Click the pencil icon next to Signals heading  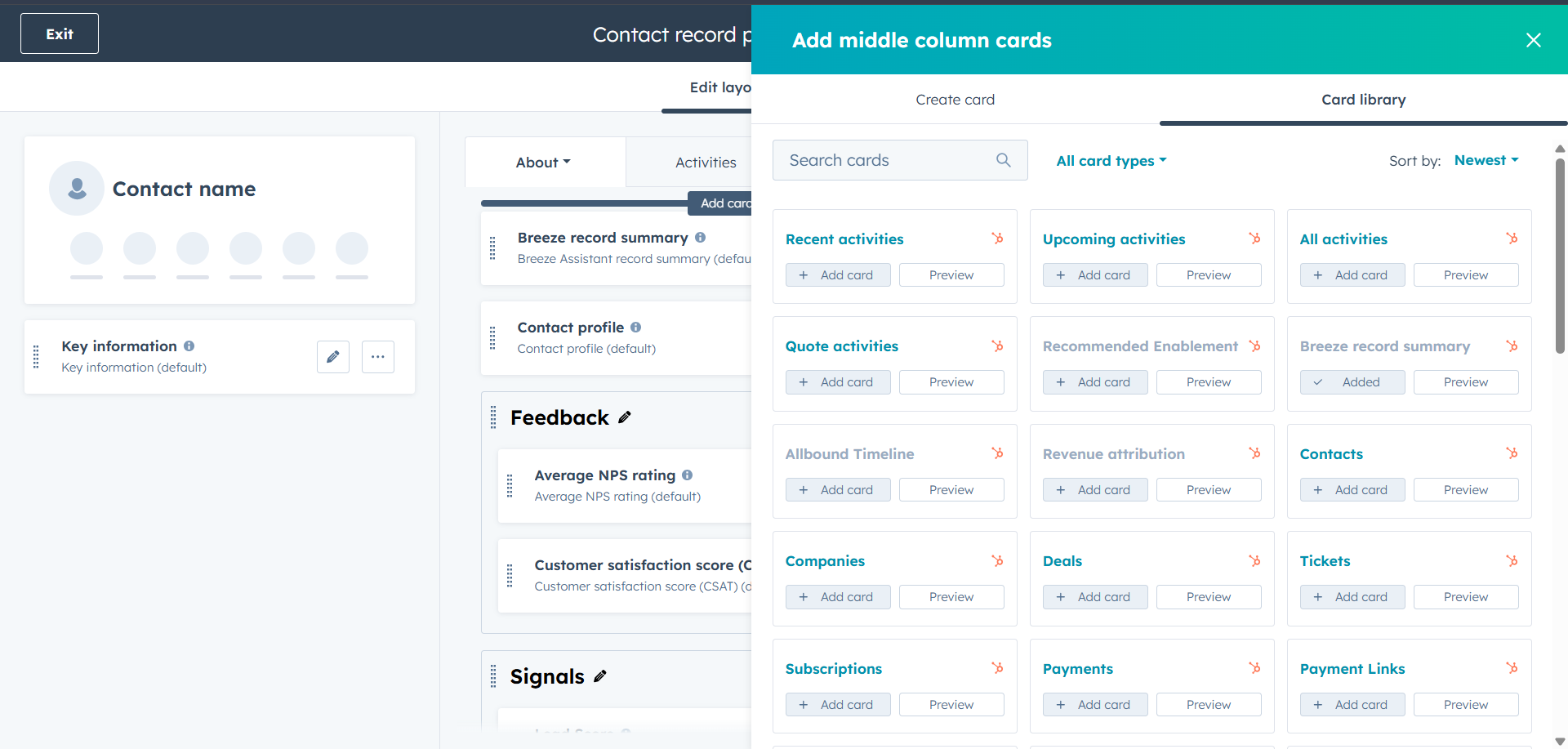[600, 676]
